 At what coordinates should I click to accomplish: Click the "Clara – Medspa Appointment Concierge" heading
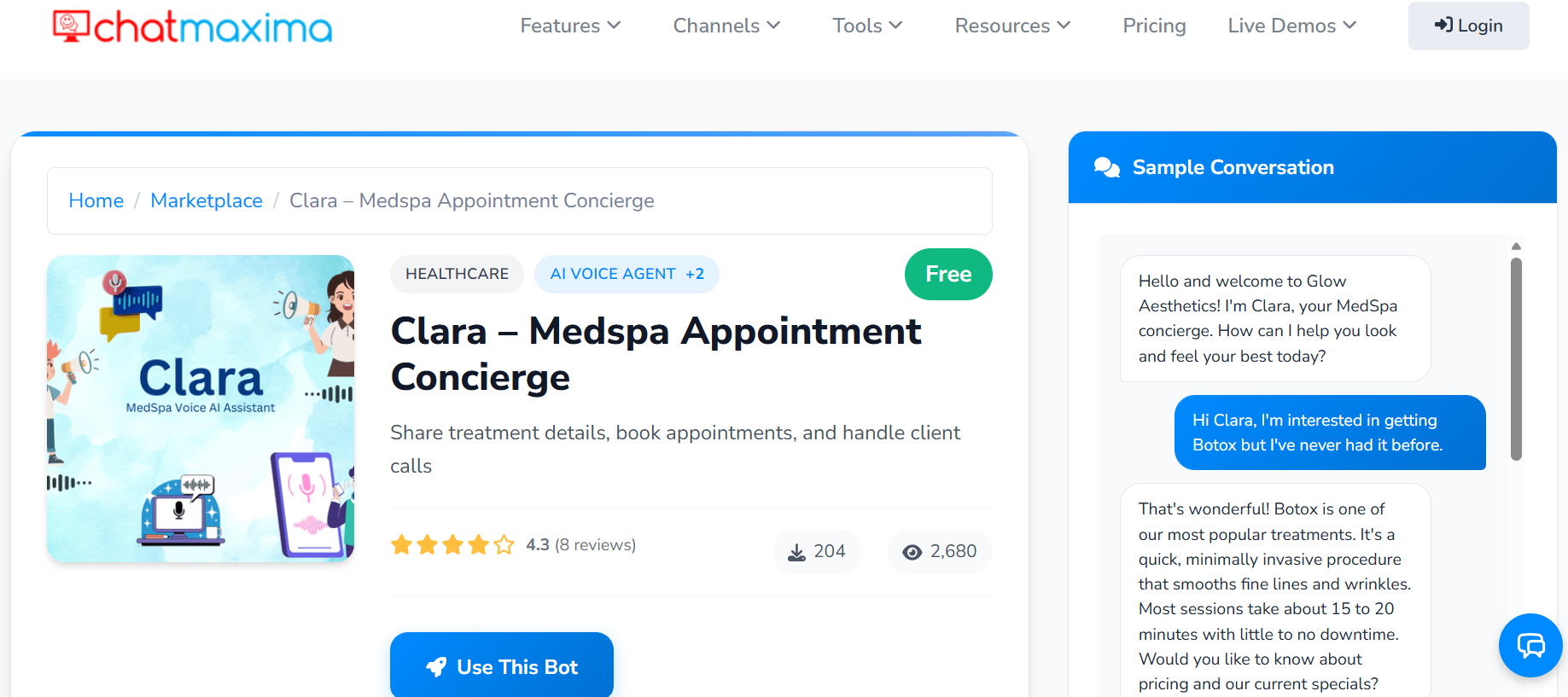[656, 354]
